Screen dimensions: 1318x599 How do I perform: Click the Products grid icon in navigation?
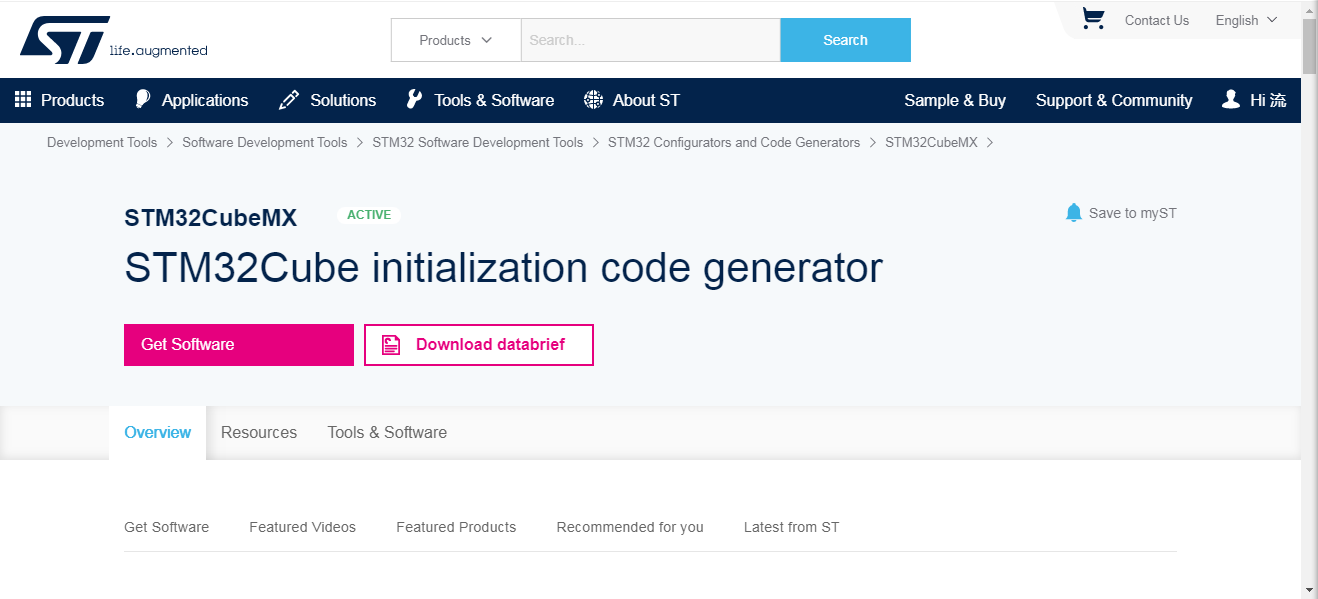point(22,99)
